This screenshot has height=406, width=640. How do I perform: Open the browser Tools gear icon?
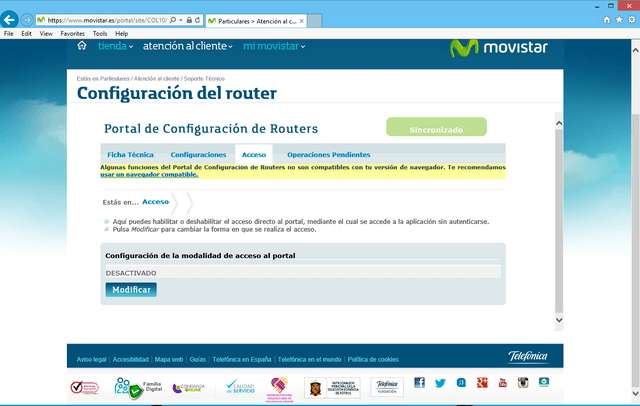click(x=632, y=20)
